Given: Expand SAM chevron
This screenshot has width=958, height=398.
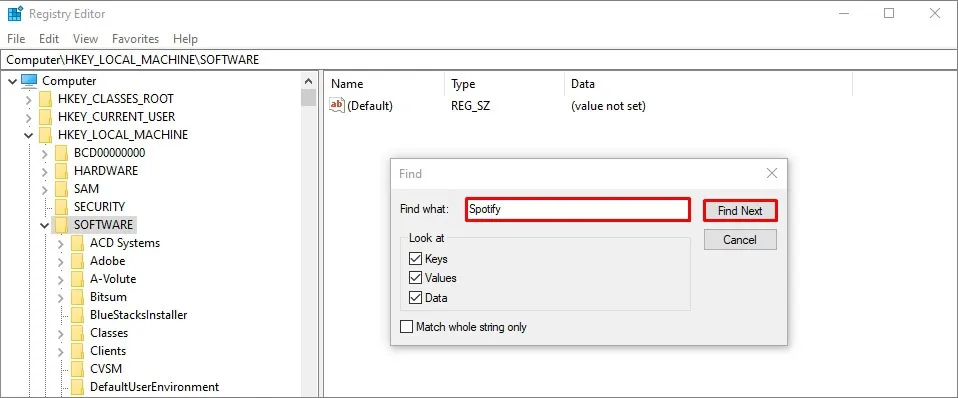Looking at the screenshot, I should pyautogui.click(x=45, y=190).
